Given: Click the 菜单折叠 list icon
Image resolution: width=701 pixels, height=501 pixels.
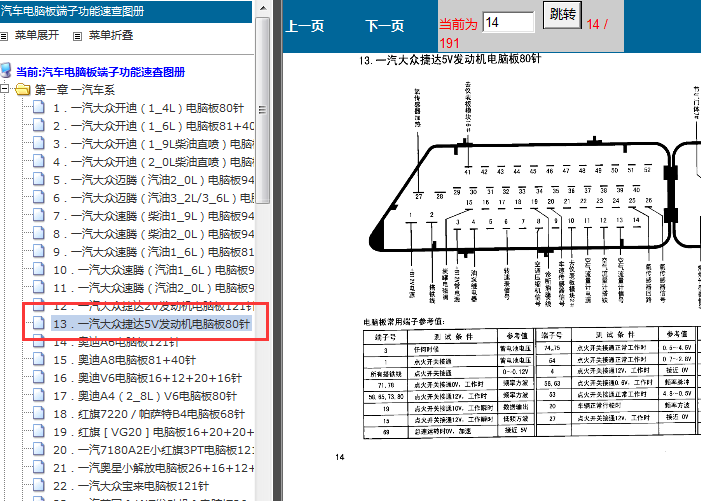Looking at the screenshot, I should coord(77,36).
